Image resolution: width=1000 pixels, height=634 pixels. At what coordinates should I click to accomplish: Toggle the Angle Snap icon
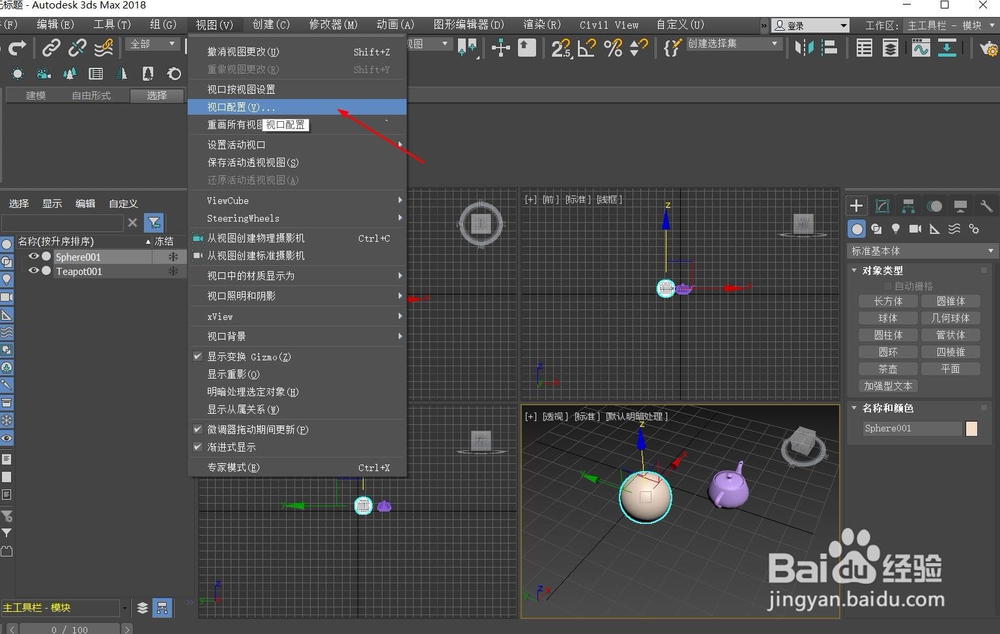[x=587, y=48]
